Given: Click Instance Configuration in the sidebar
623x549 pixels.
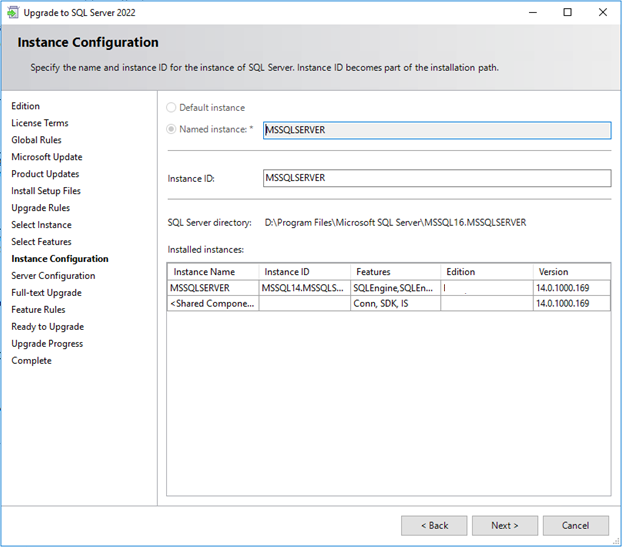Looking at the screenshot, I should click(60, 259).
